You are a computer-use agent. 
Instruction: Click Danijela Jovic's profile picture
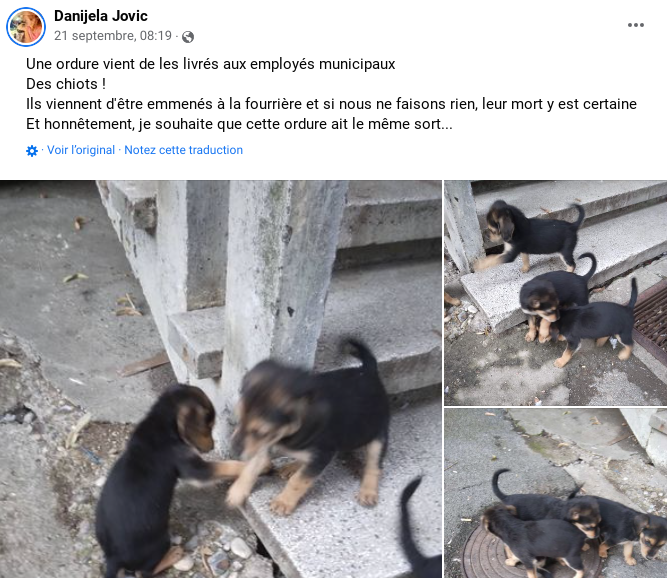26,27
